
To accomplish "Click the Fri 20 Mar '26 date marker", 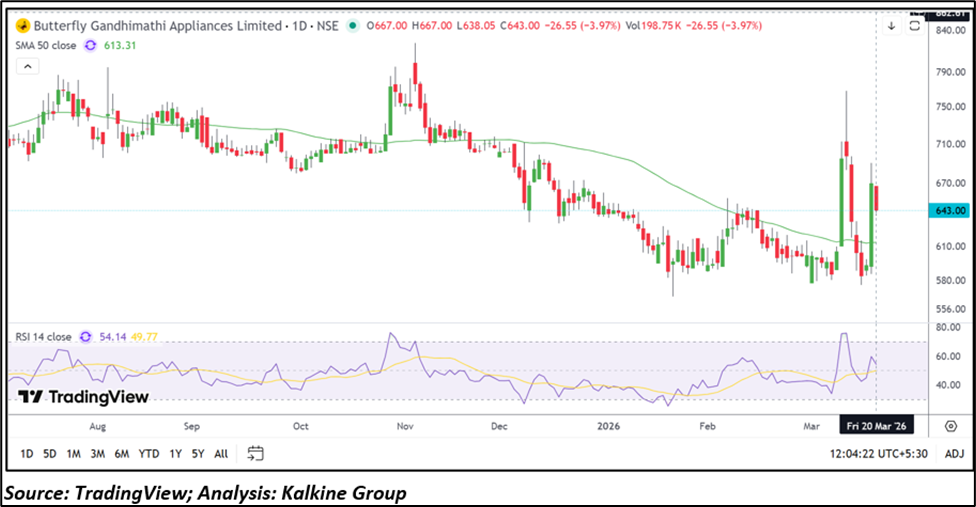I will click(877, 427).
